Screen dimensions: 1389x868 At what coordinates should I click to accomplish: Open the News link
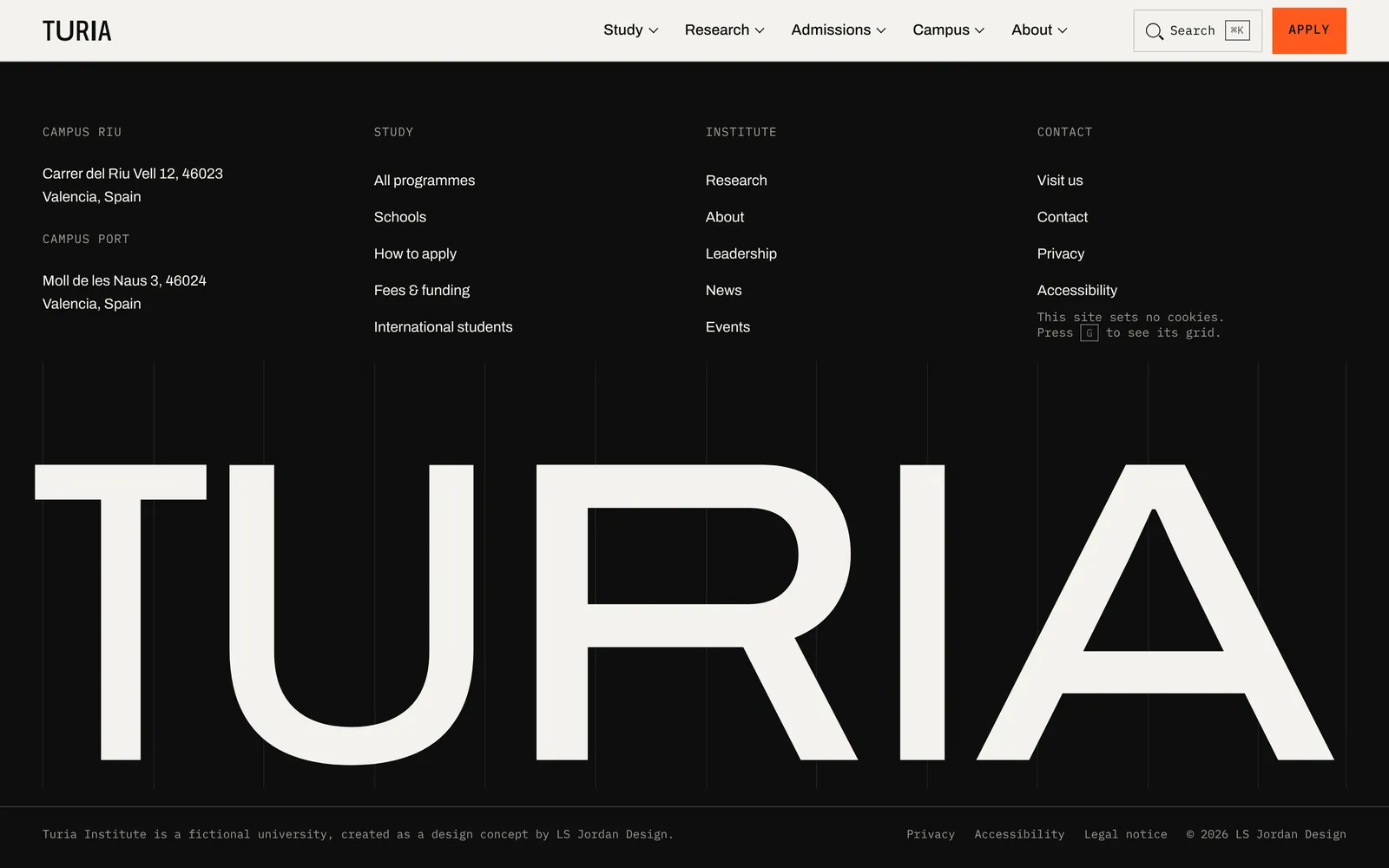tap(724, 290)
